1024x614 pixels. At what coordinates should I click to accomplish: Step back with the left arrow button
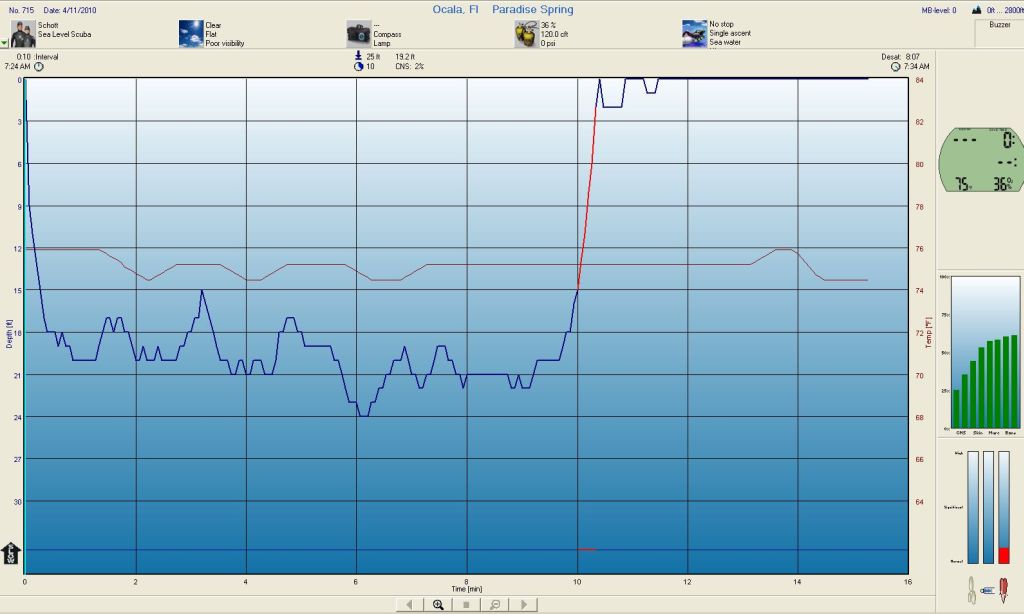tap(409, 605)
